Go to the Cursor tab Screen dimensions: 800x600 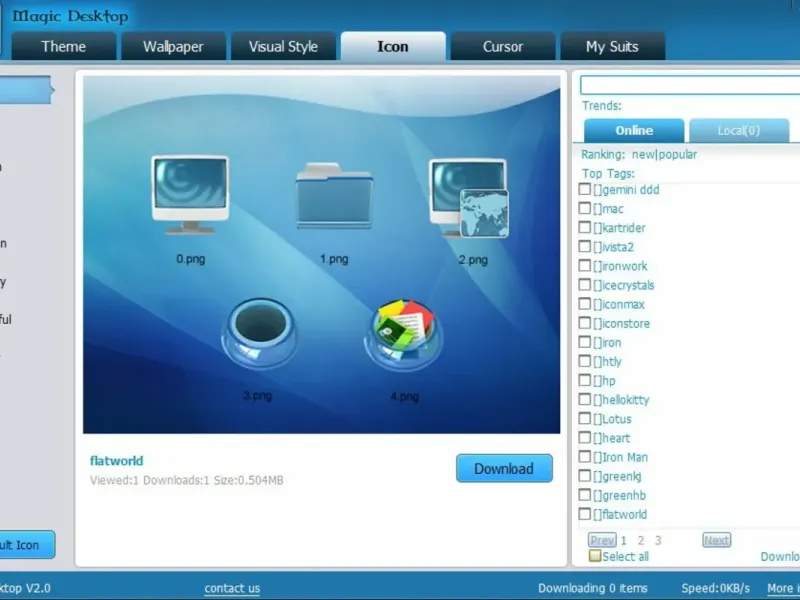503,46
